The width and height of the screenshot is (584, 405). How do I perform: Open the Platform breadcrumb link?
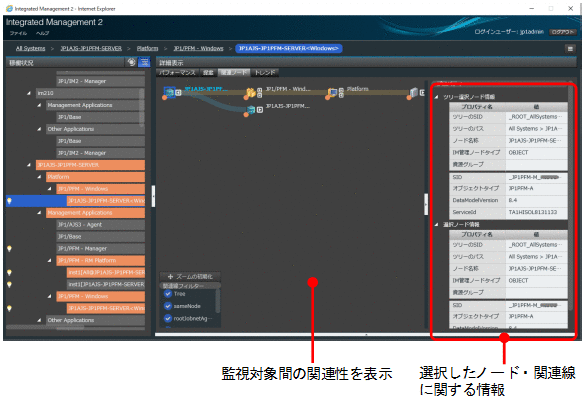point(147,48)
